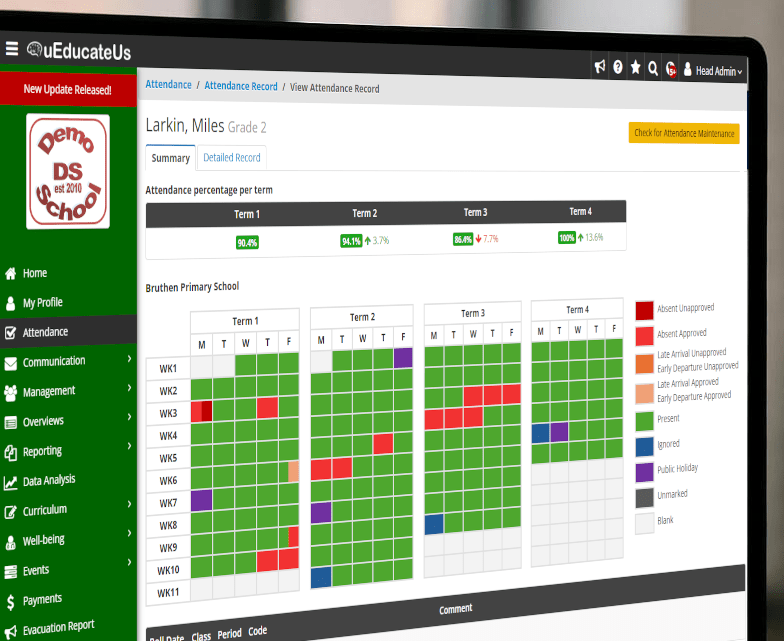The image size is (784, 641).
Task: Click the megaphone announcements icon
Action: coord(600,68)
